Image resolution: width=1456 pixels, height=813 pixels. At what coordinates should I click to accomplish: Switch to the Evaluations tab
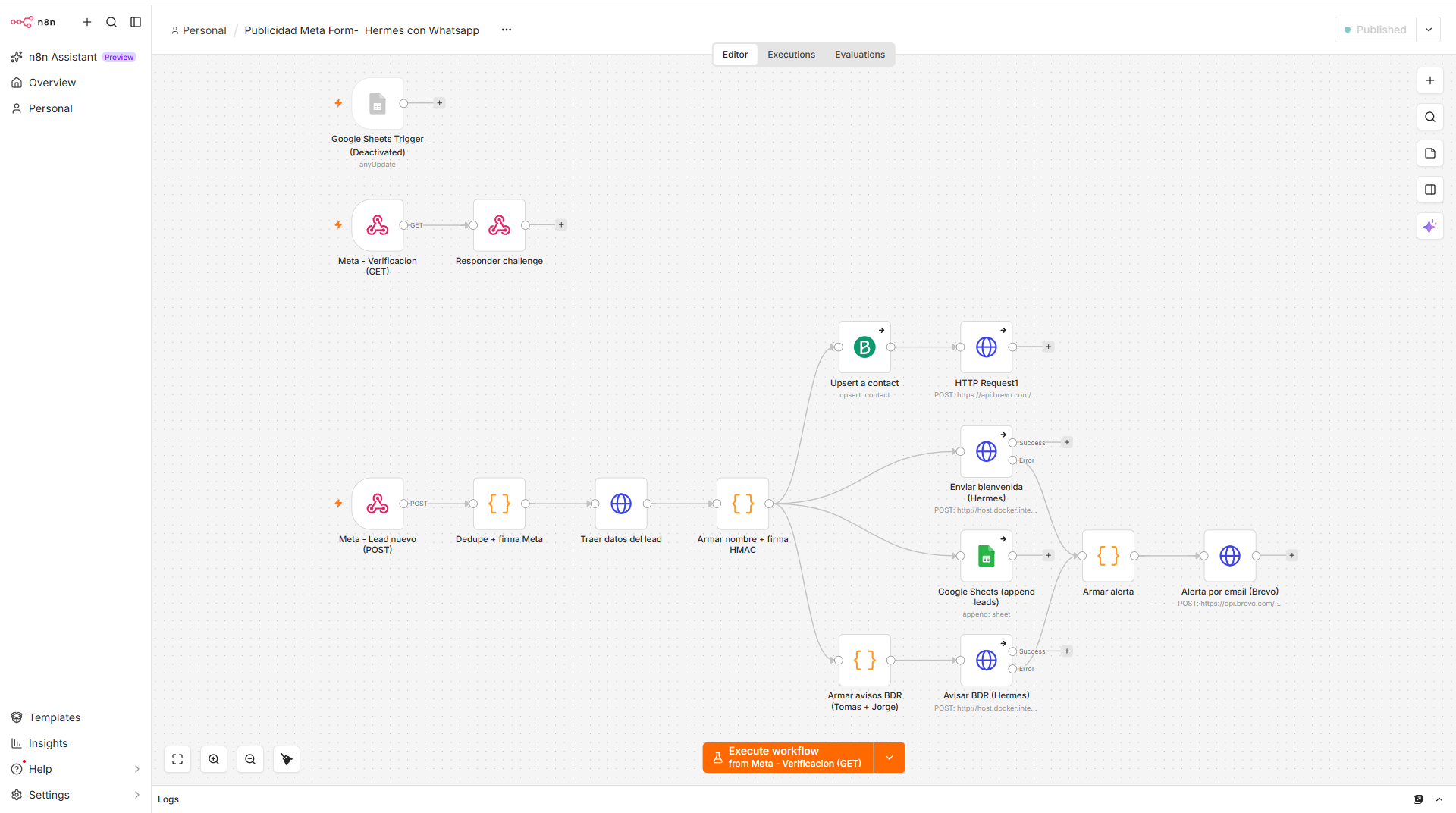860,55
